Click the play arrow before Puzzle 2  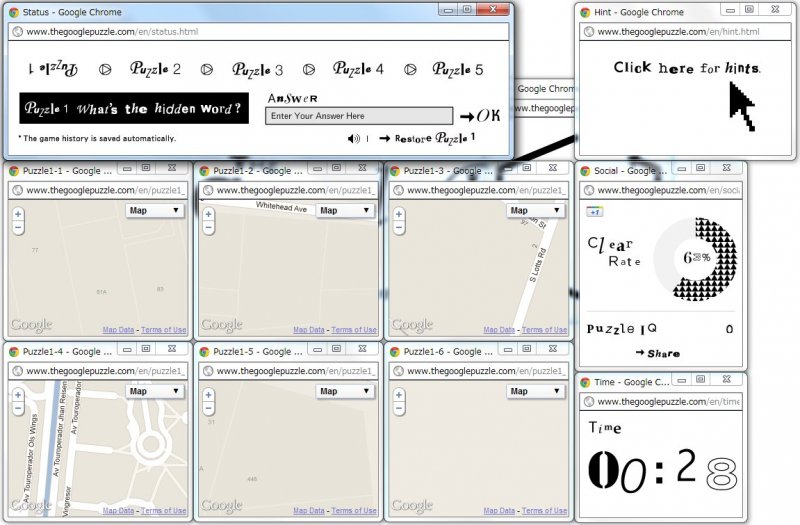[x=105, y=69]
